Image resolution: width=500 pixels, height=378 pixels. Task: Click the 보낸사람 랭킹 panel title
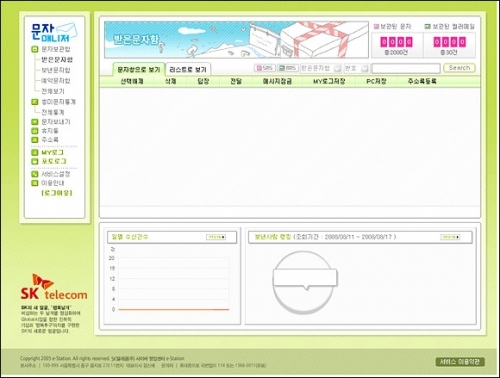click(x=273, y=237)
